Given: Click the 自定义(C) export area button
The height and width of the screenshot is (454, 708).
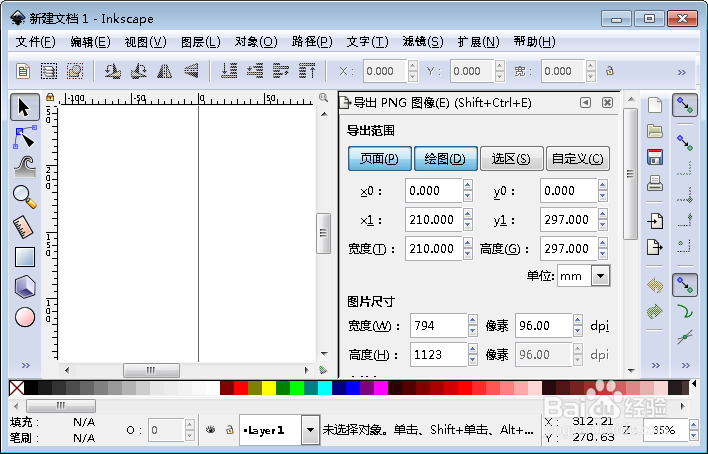Looking at the screenshot, I should (578, 159).
